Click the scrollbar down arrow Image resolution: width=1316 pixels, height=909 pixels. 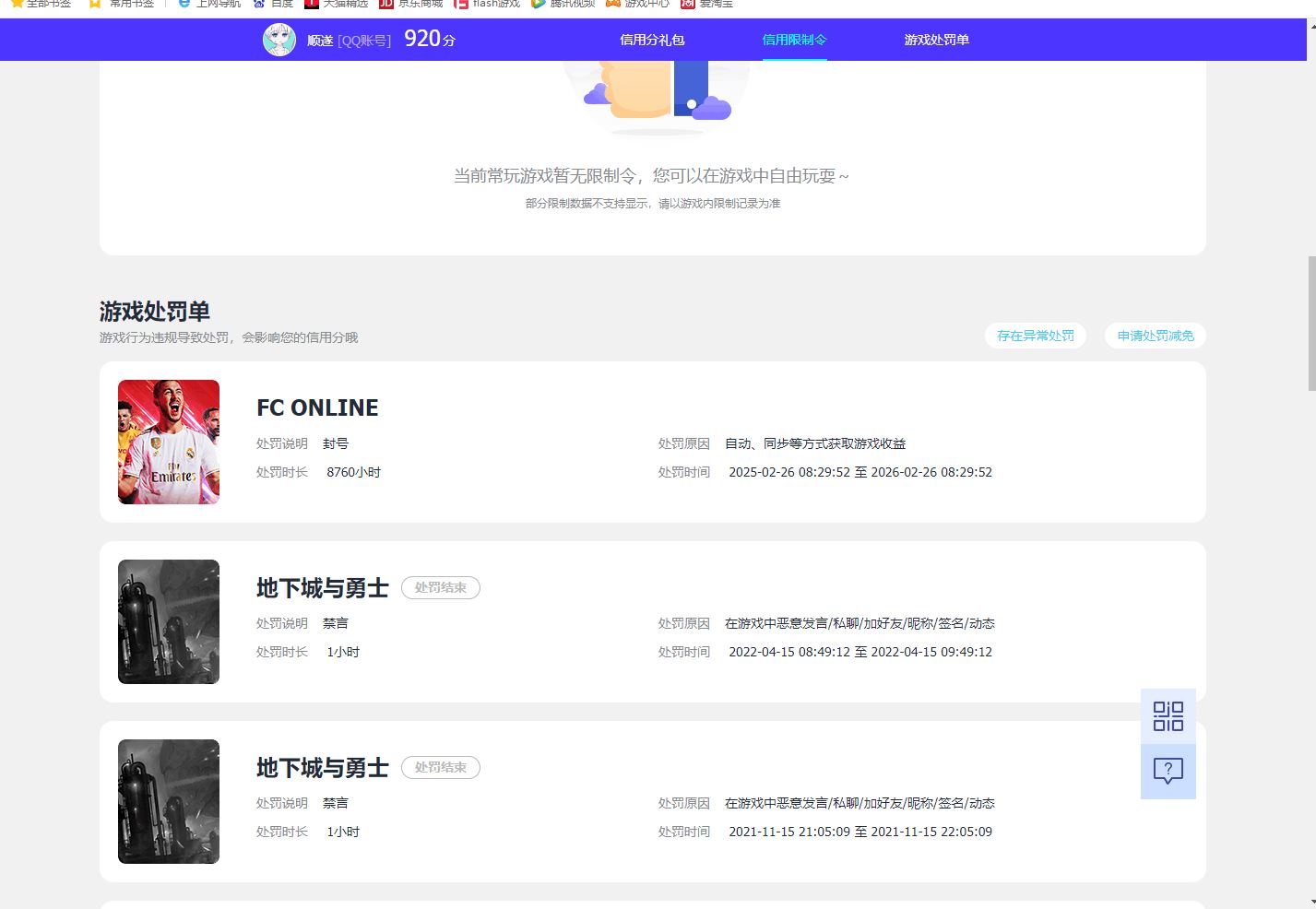[x=1310, y=902]
